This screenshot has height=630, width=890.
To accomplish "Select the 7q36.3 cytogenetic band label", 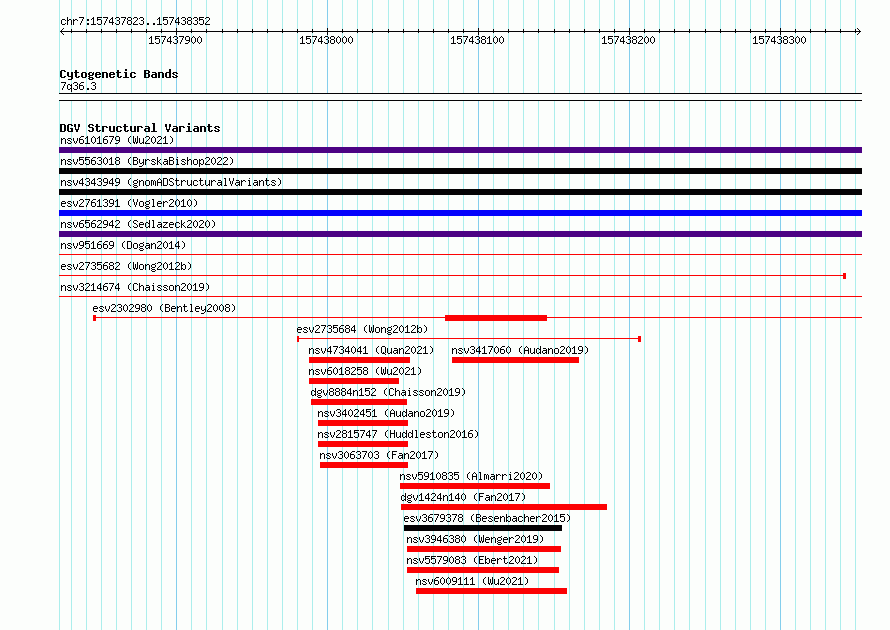I will 78,86.
